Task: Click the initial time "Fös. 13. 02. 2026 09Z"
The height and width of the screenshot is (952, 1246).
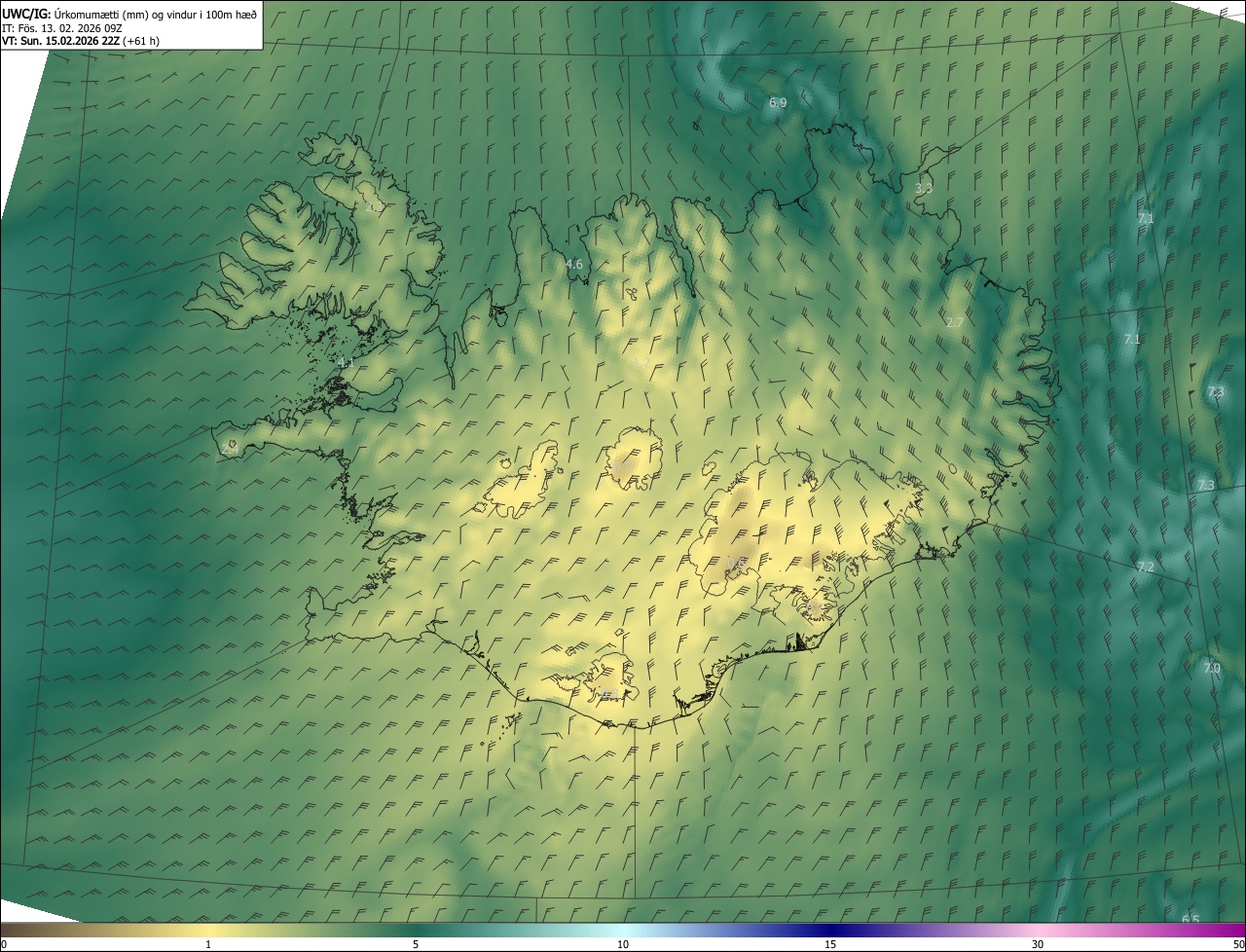Action: click(74, 27)
